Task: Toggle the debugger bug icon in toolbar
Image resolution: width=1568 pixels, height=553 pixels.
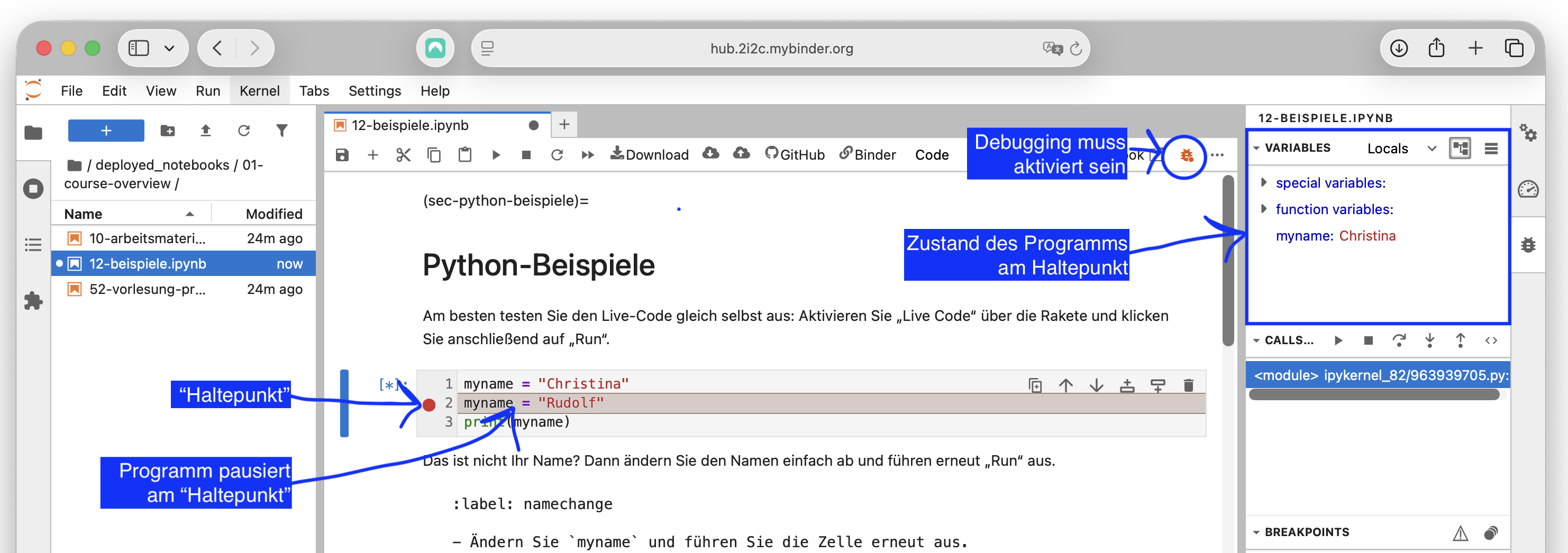Action: (x=1186, y=156)
